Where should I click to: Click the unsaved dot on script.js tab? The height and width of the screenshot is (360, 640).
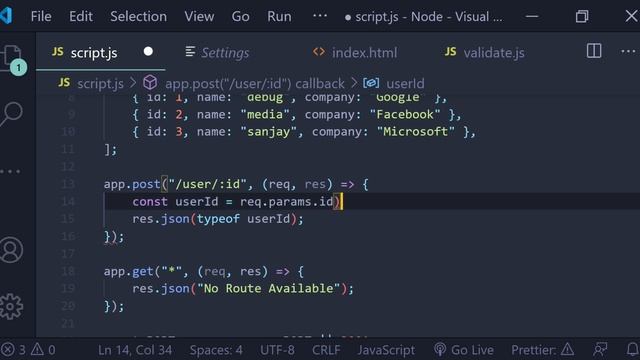[x=148, y=52]
